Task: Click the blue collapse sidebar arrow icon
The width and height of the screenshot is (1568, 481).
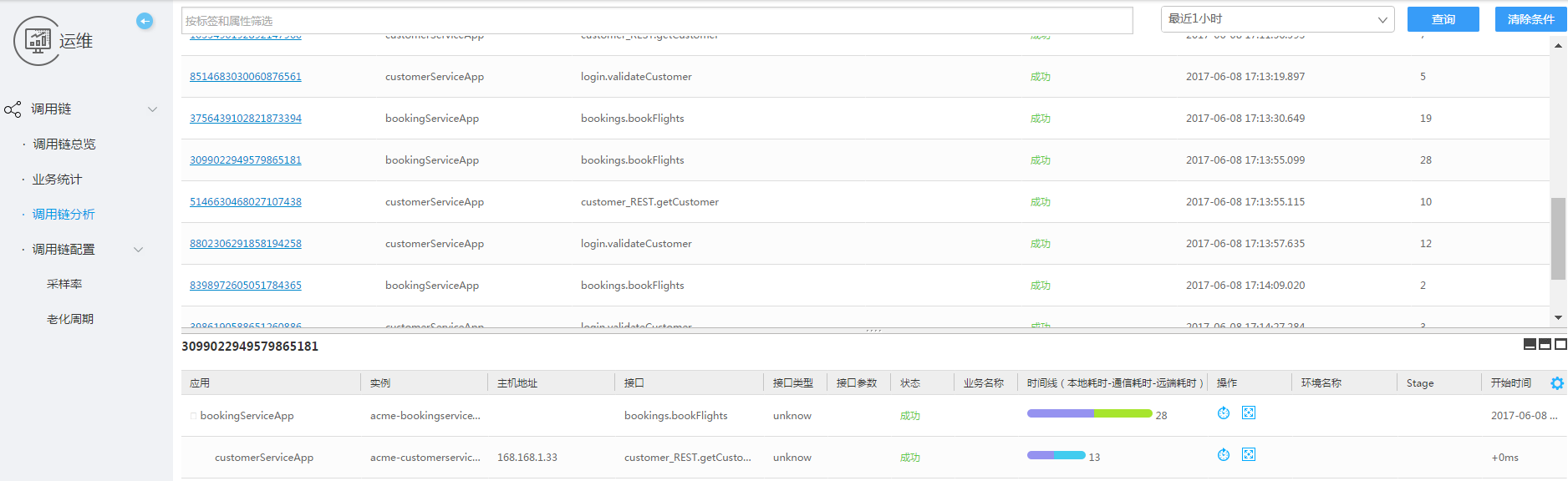Action: coord(145,21)
